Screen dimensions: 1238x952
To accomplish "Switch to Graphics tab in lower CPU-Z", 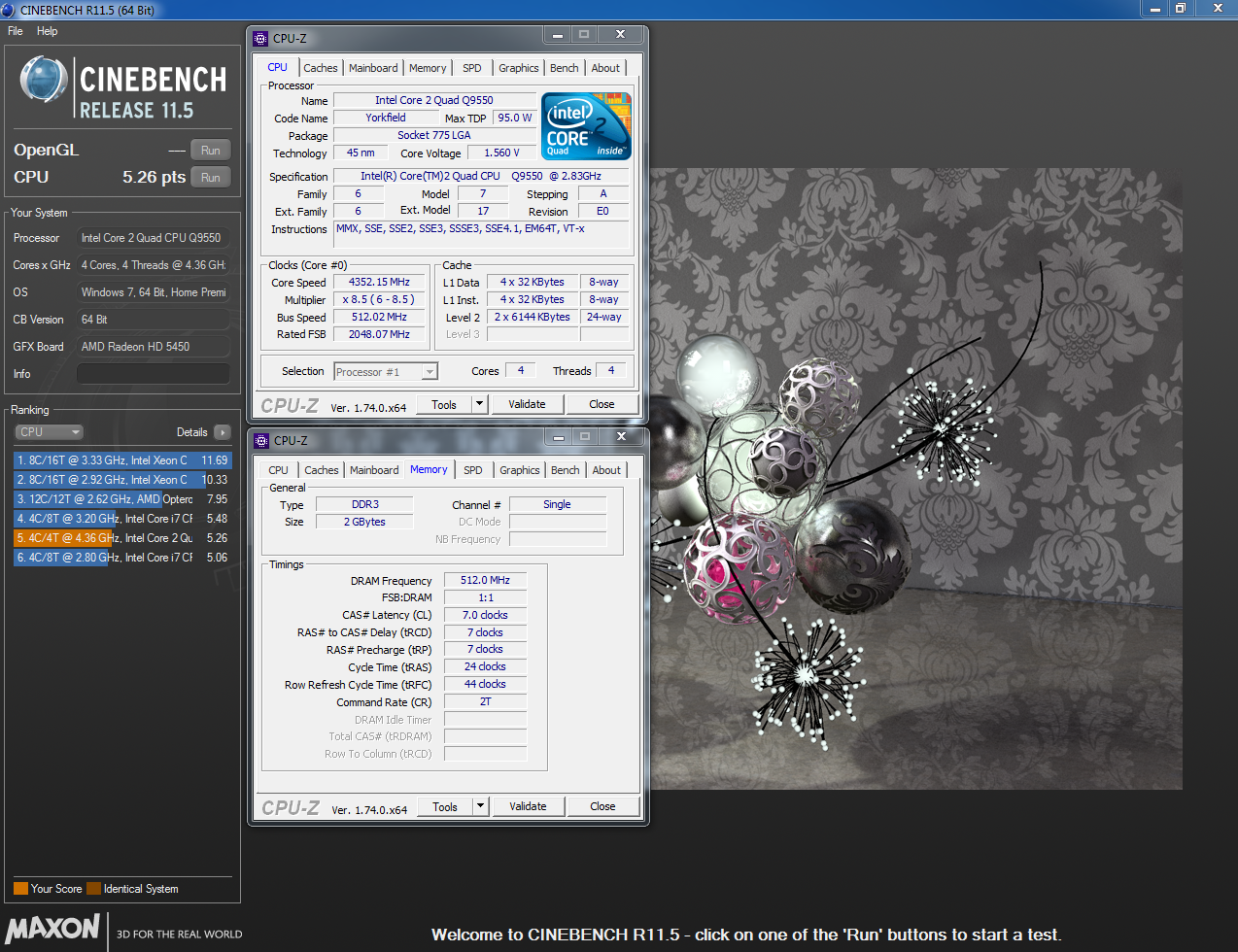I will (520, 470).
